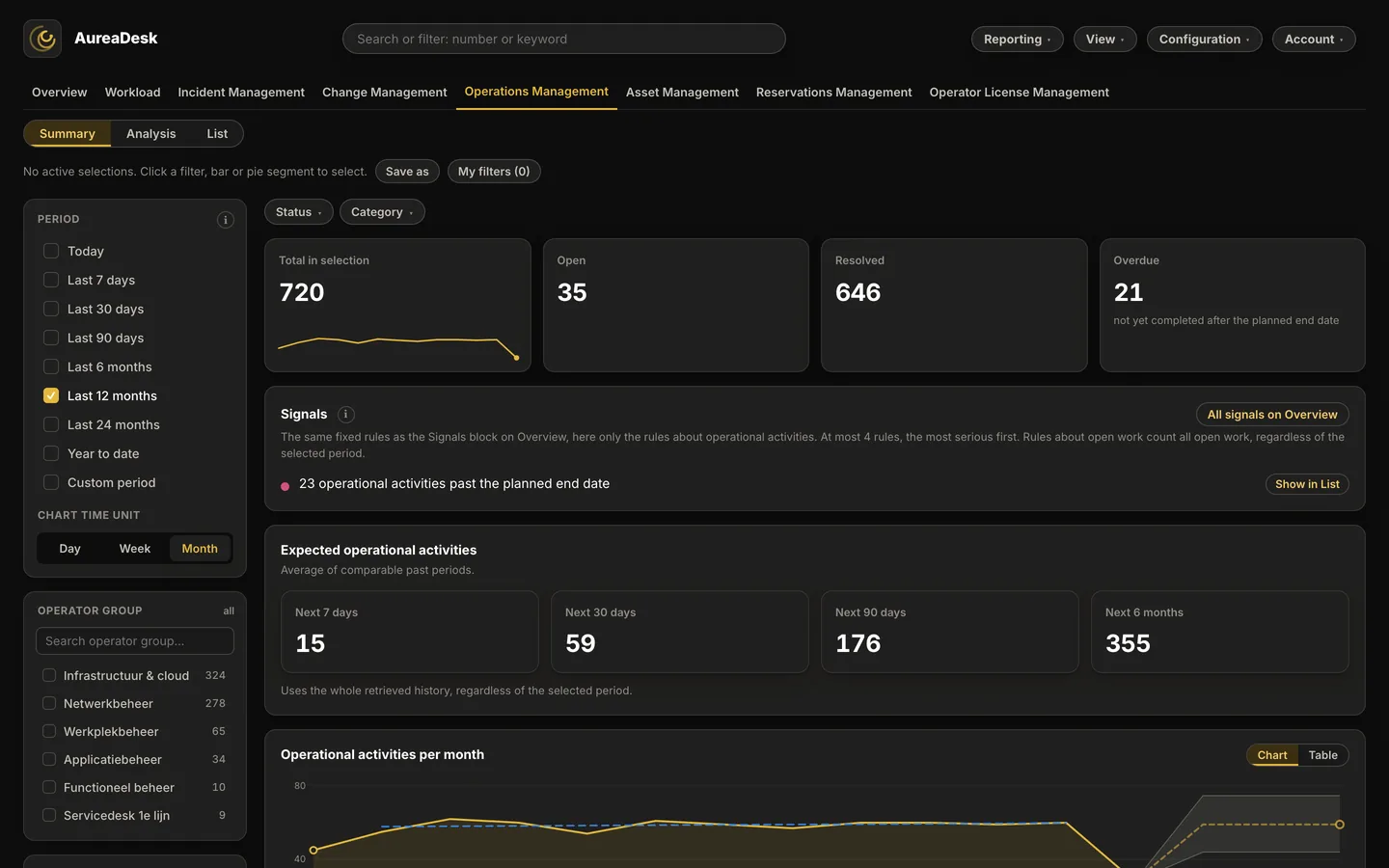
Task: Show the Signals info tooltip icon
Action: [x=346, y=415]
